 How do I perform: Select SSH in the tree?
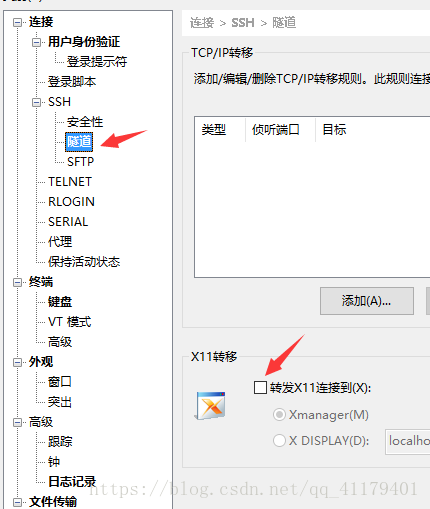(59, 102)
